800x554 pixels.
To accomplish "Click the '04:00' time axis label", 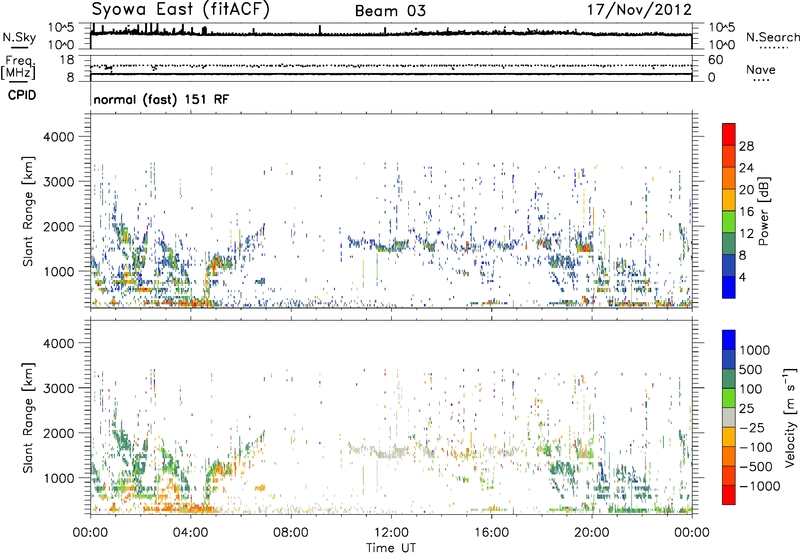I will click(191, 533).
